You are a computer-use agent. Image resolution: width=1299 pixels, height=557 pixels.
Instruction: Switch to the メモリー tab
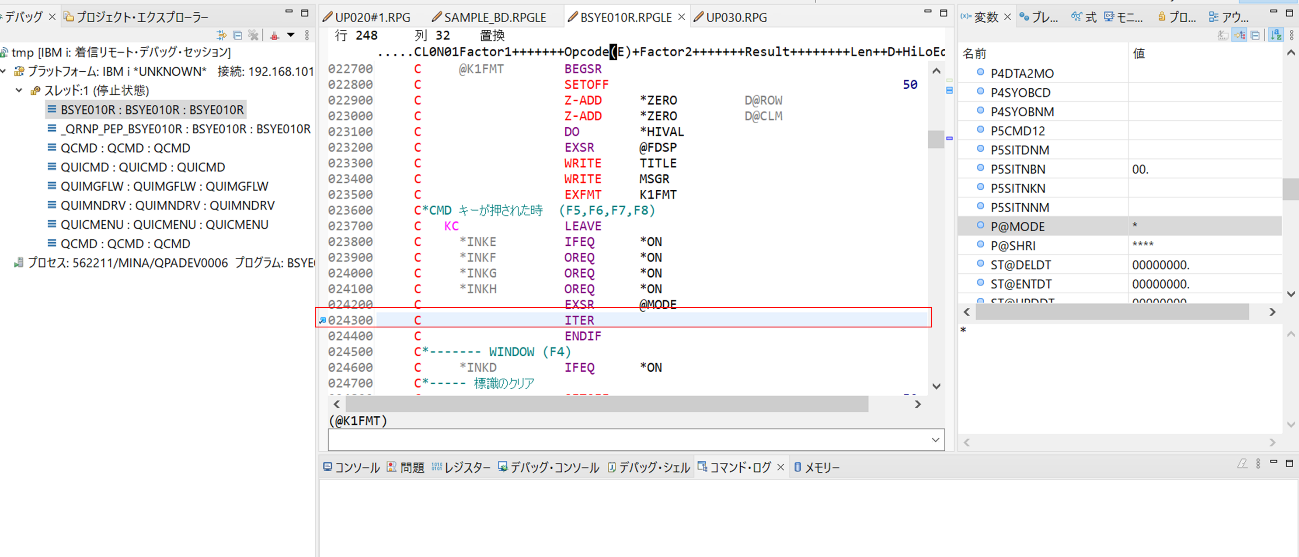pos(816,467)
